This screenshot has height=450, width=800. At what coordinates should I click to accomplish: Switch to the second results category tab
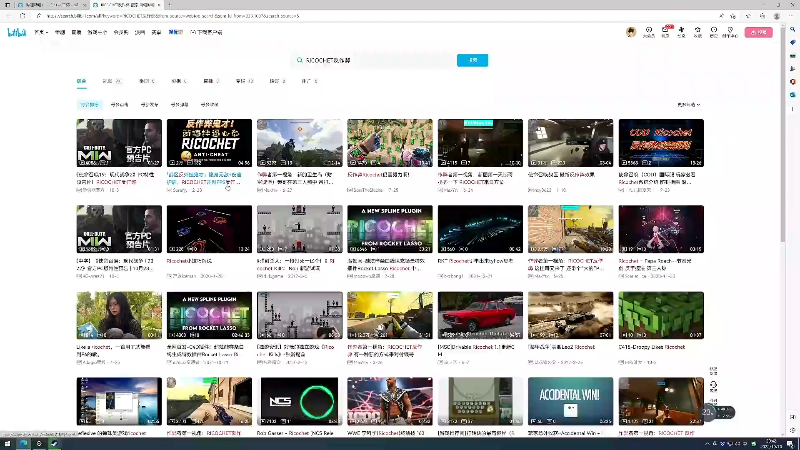tap(112, 81)
